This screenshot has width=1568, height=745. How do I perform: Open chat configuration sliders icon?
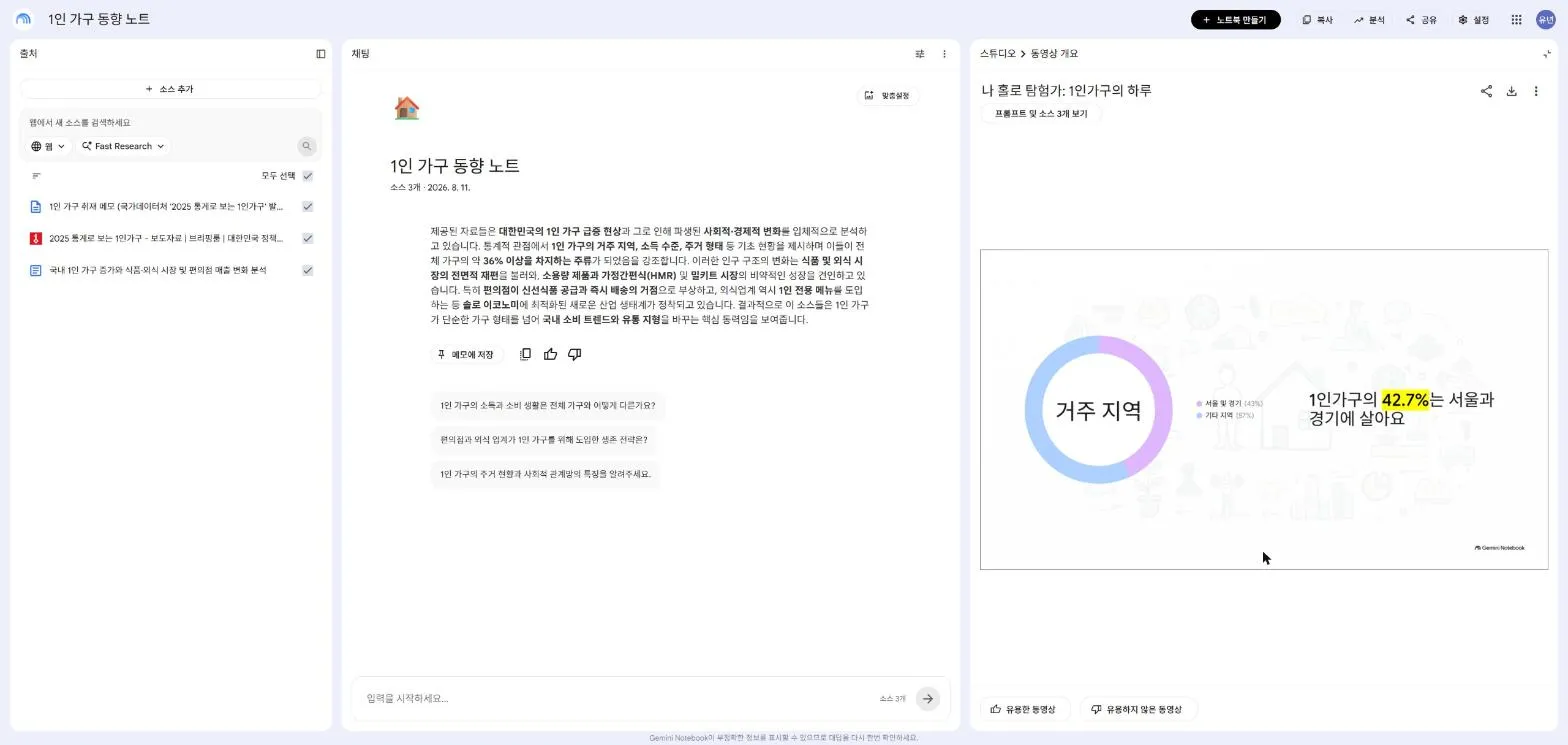(x=920, y=54)
